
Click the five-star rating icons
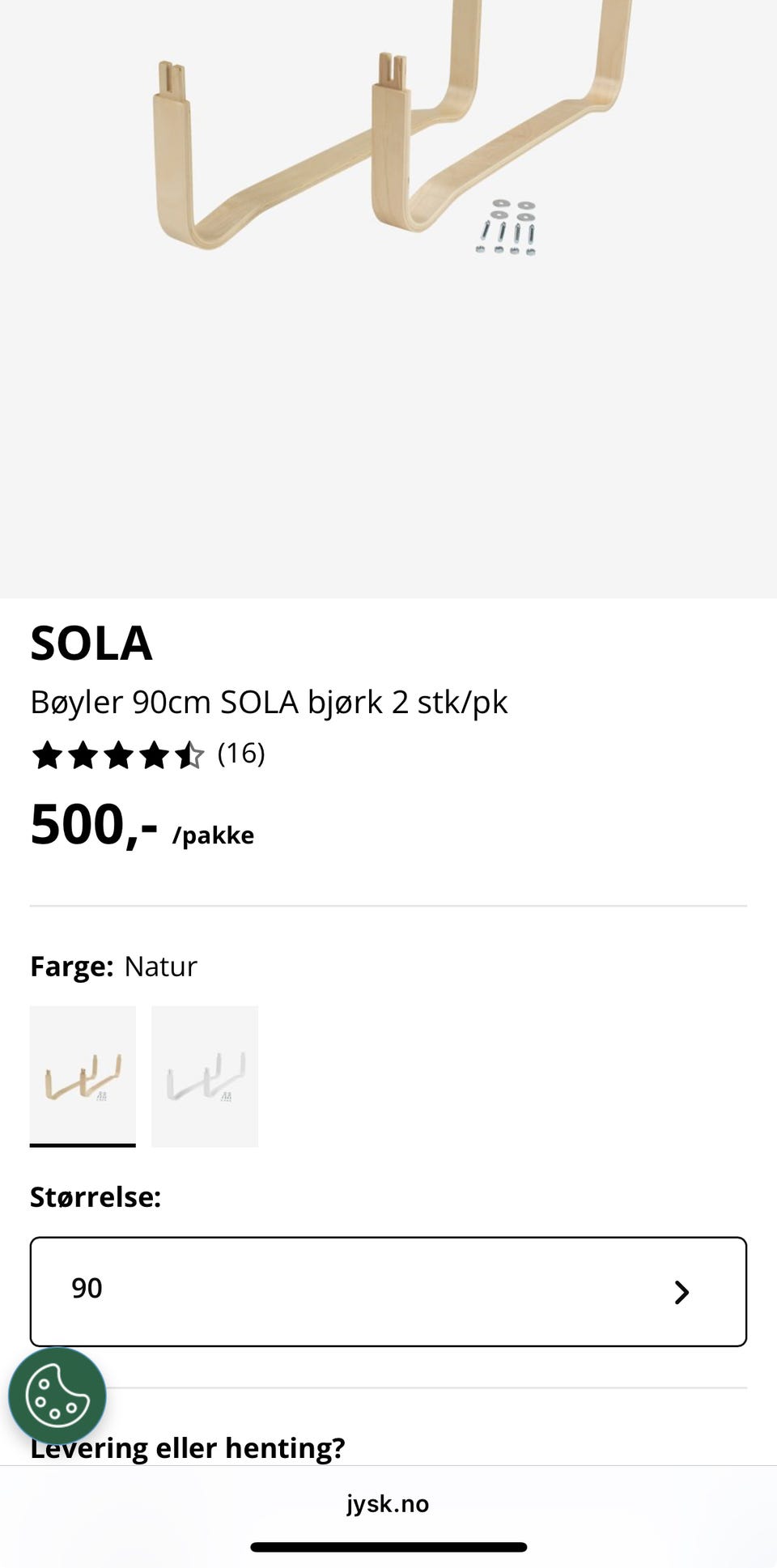click(x=117, y=755)
